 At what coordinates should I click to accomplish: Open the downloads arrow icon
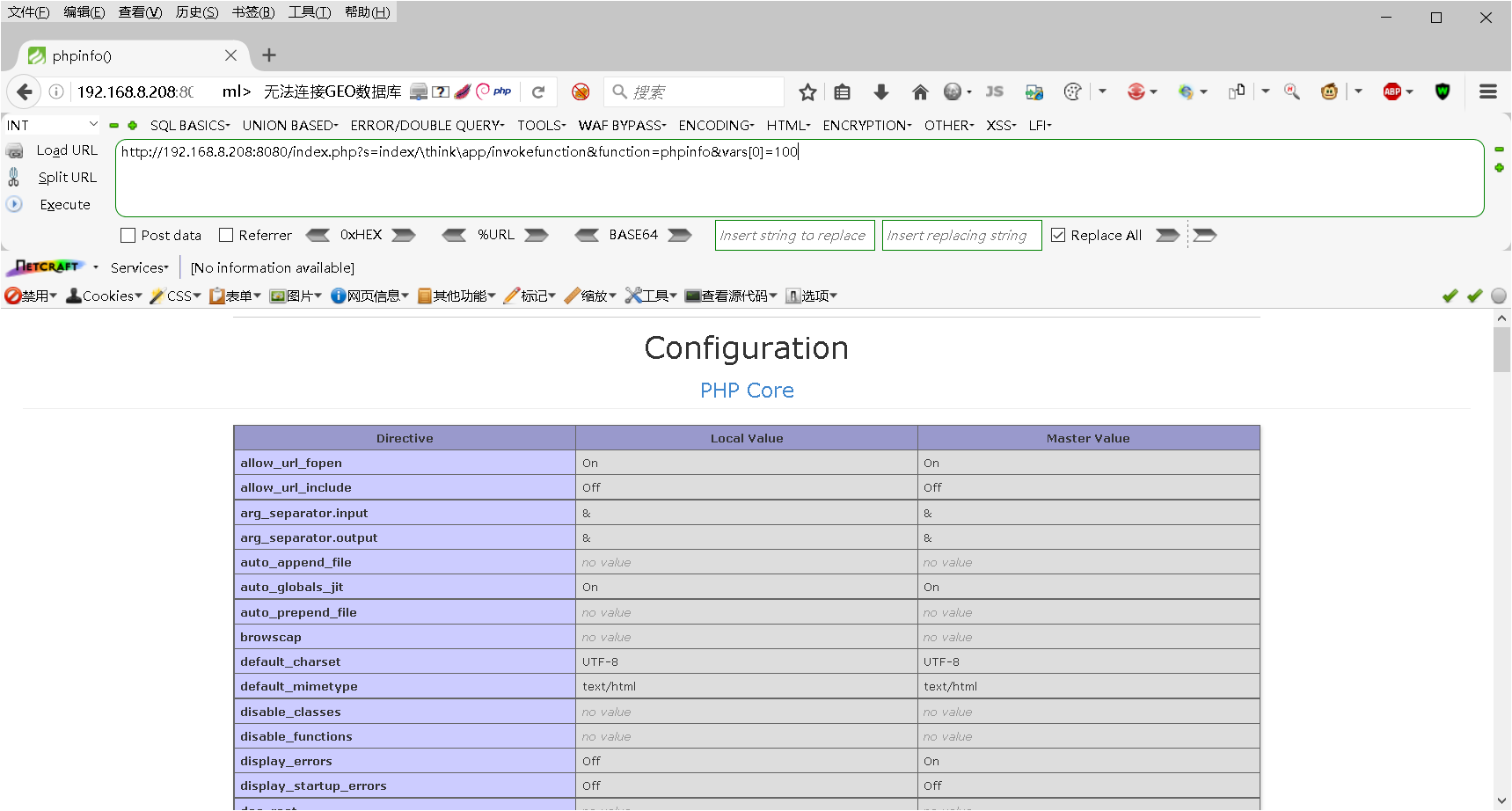click(x=881, y=91)
